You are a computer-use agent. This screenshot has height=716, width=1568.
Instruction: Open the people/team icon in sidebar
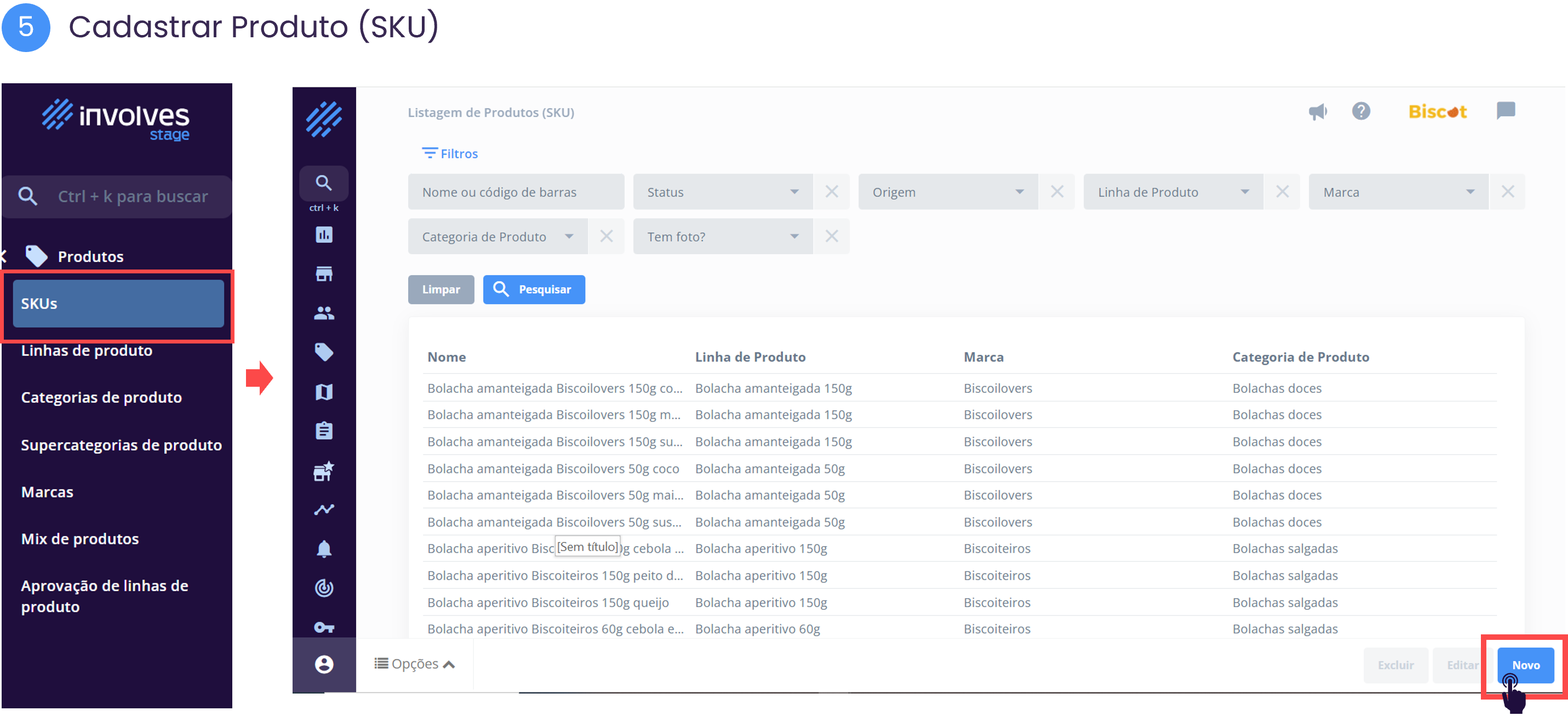click(x=324, y=313)
